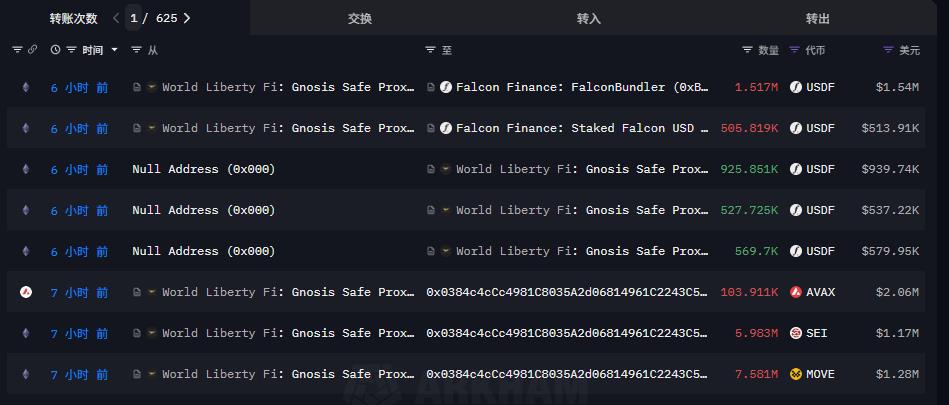Open World Liberty Fi sender in SEI row
949x405 pixels.
289,334
